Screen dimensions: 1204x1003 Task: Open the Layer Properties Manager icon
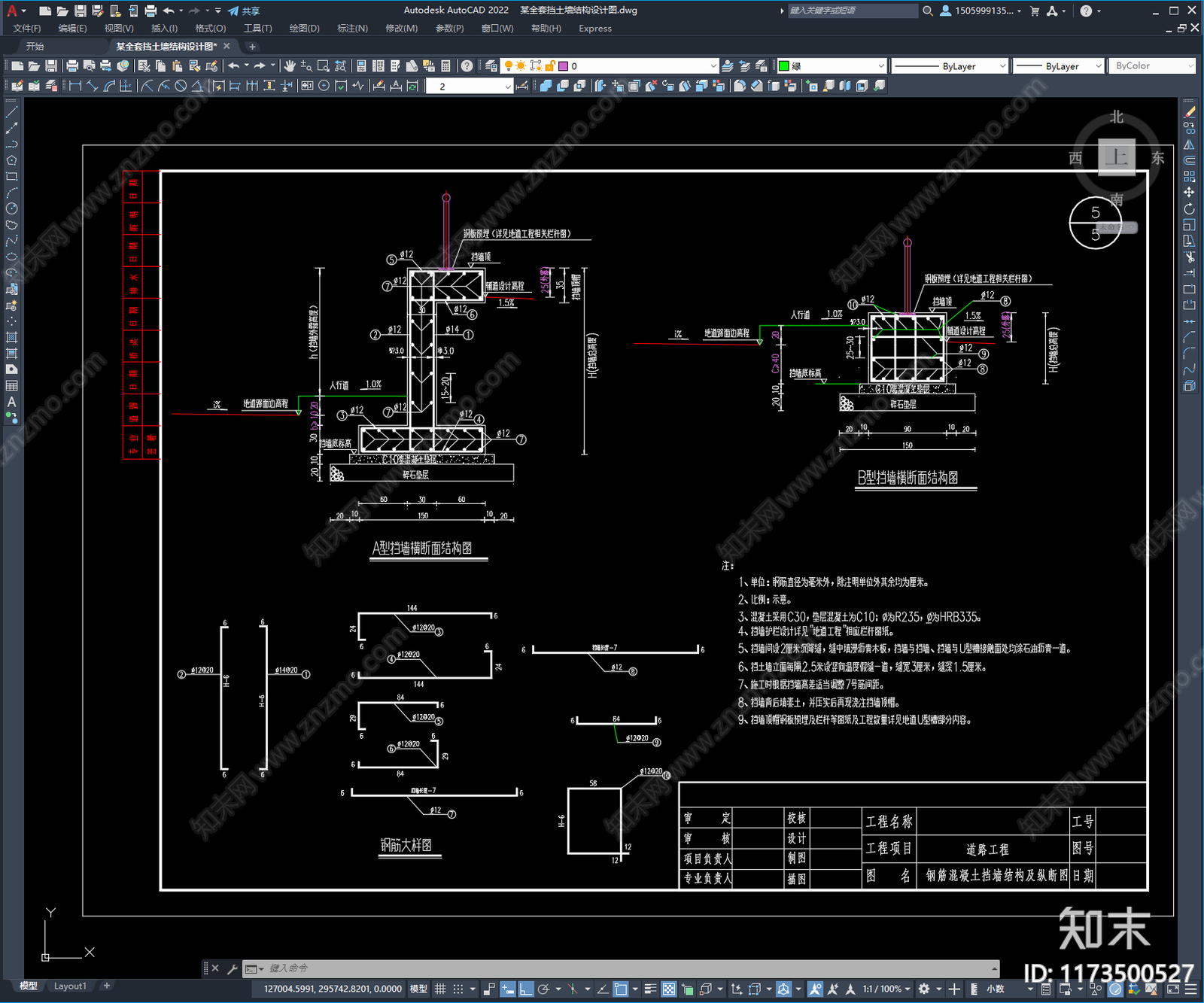point(491,66)
